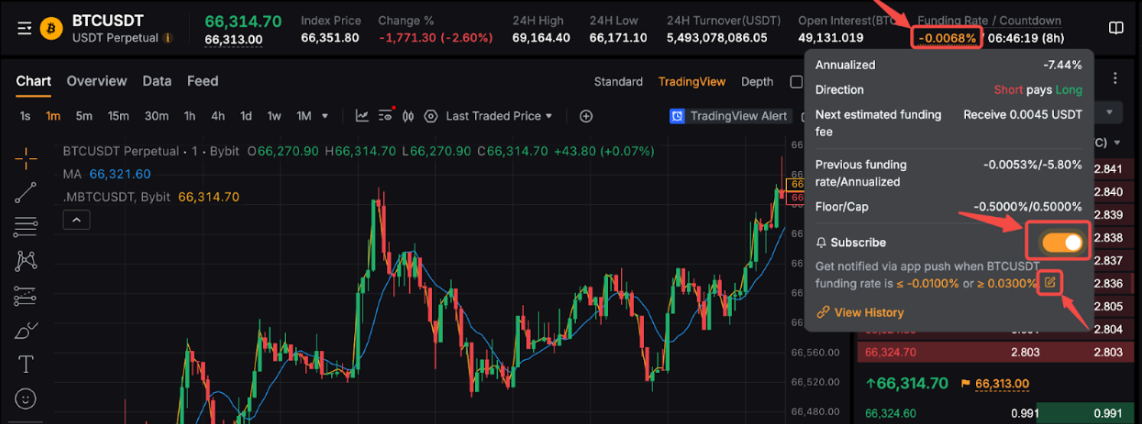Select the crosshair cursor tool
Screen dimensions: 1142x424
tap(26, 157)
